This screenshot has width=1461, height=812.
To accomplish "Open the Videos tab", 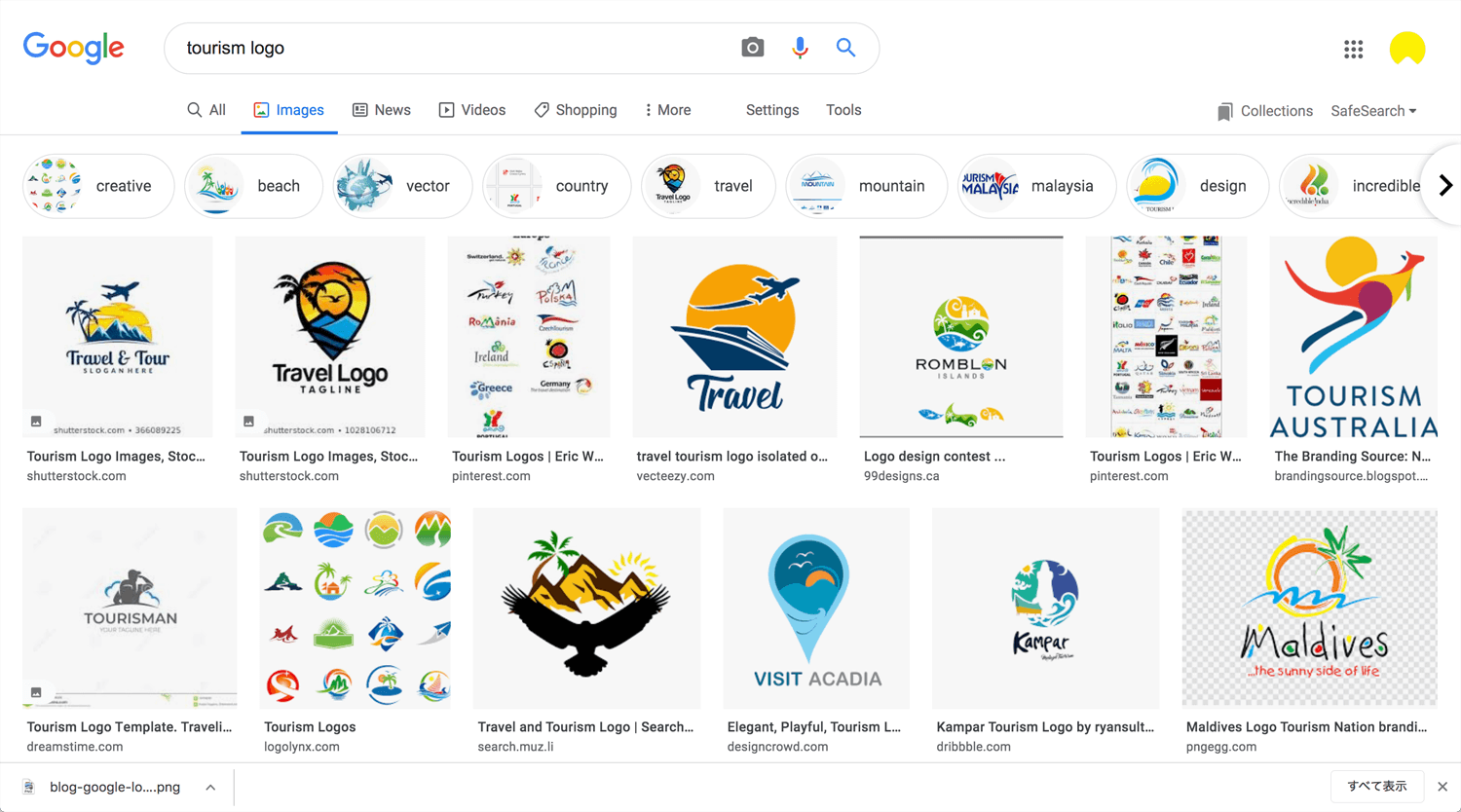I will [472, 110].
